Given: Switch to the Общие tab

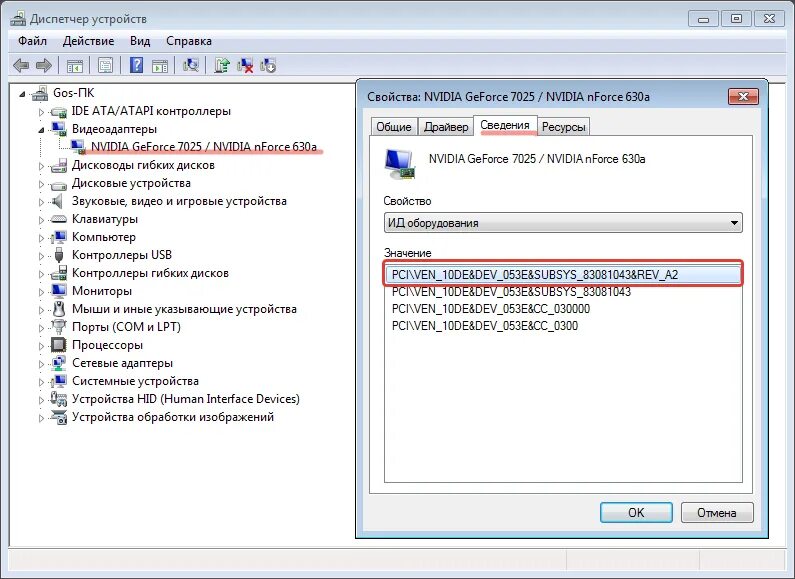Looking at the screenshot, I should point(393,127).
